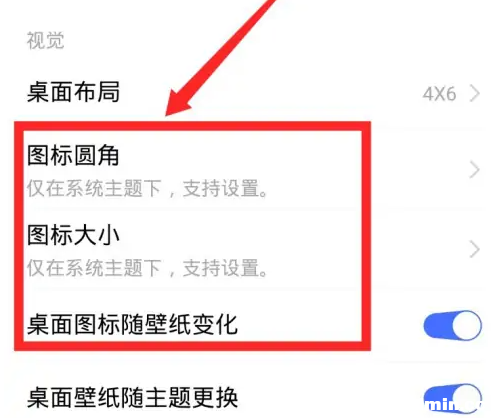The width and height of the screenshot is (491, 418).
Task: Expand 图标圆角 settings via its subtitle text
Action: (147, 188)
